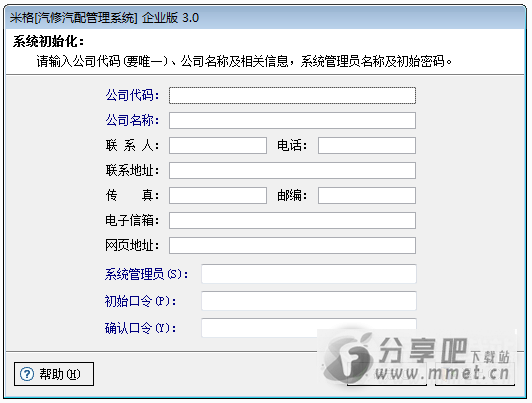
Task: Select the 初始口令(P) password box
Action: click(309, 301)
